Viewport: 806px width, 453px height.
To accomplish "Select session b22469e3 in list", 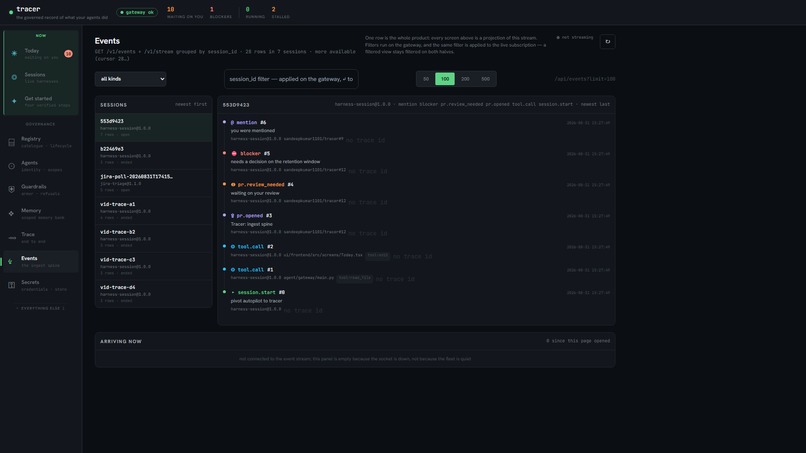I will pyautogui.click(x=154, y=155).
